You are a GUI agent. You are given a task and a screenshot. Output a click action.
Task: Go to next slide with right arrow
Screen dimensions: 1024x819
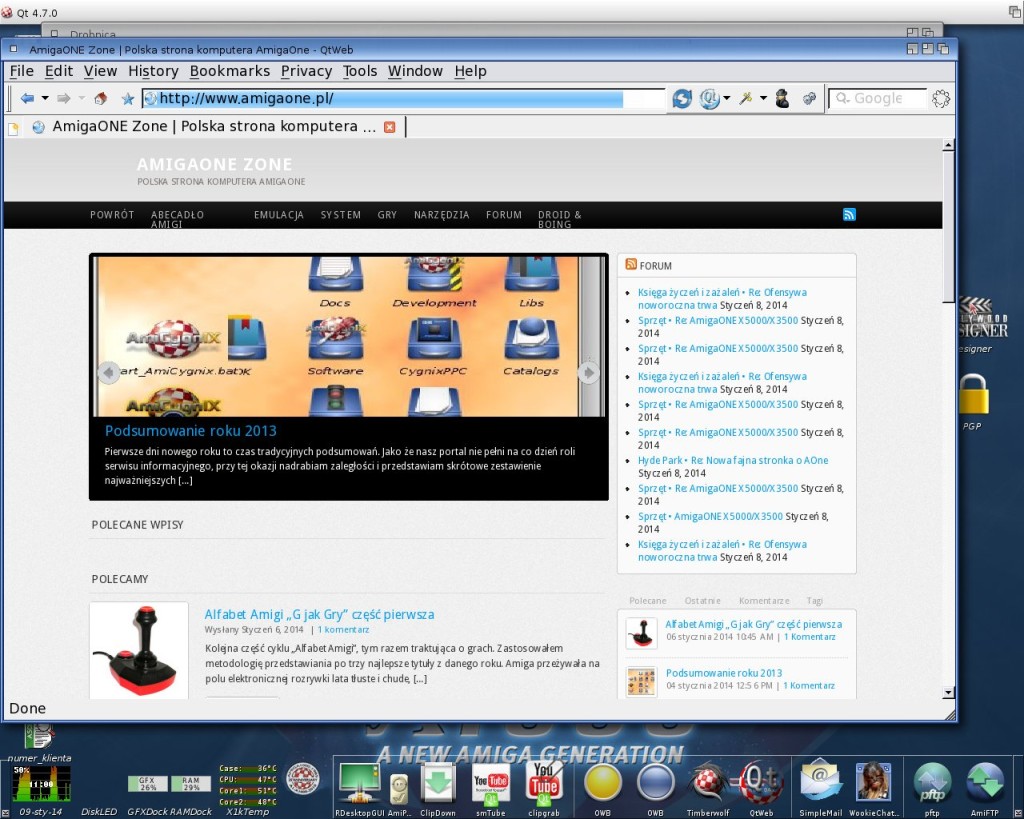point(588,372)
